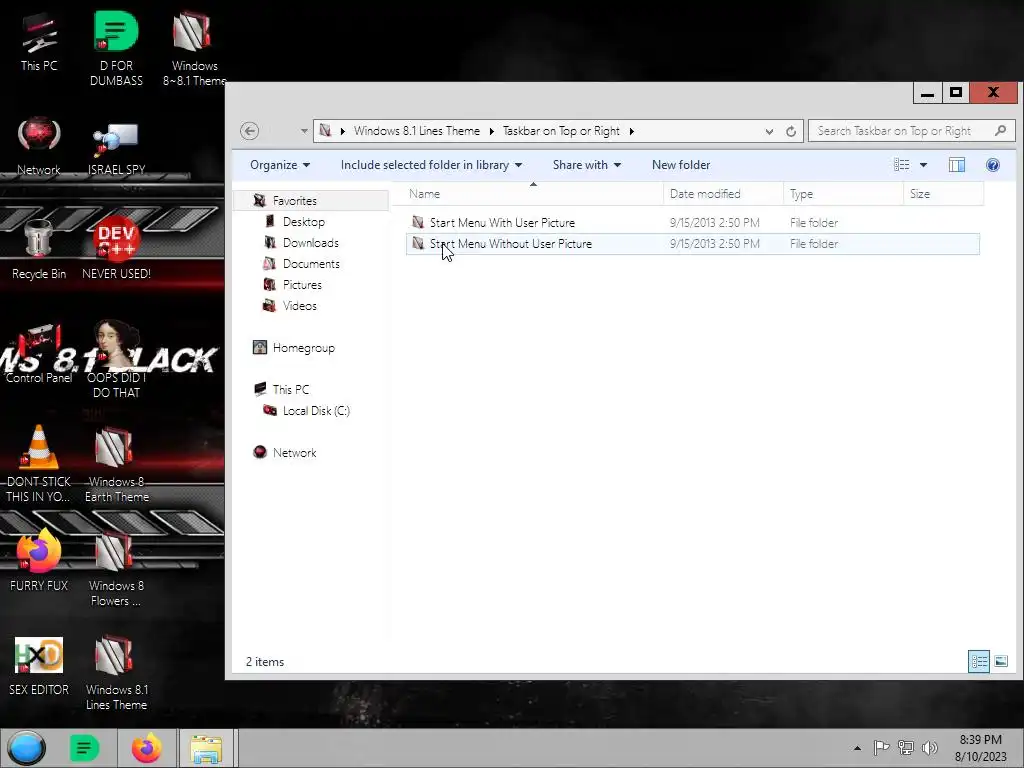The width and height of the screenshot is (1024, 768).
Task: Click network icon in system tray
Action: pyautogui.click(x=906, y=748)
